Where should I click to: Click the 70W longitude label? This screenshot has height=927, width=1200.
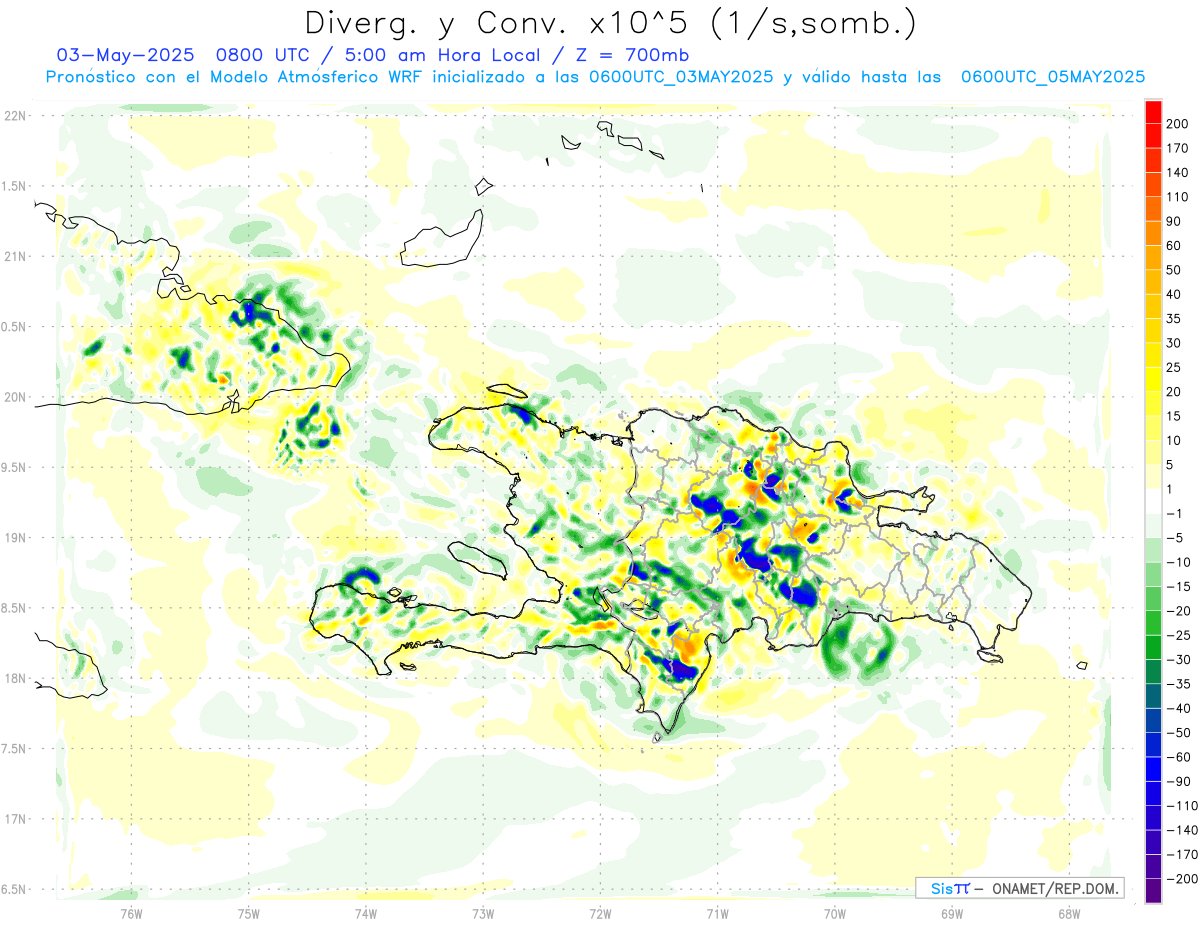835,913
